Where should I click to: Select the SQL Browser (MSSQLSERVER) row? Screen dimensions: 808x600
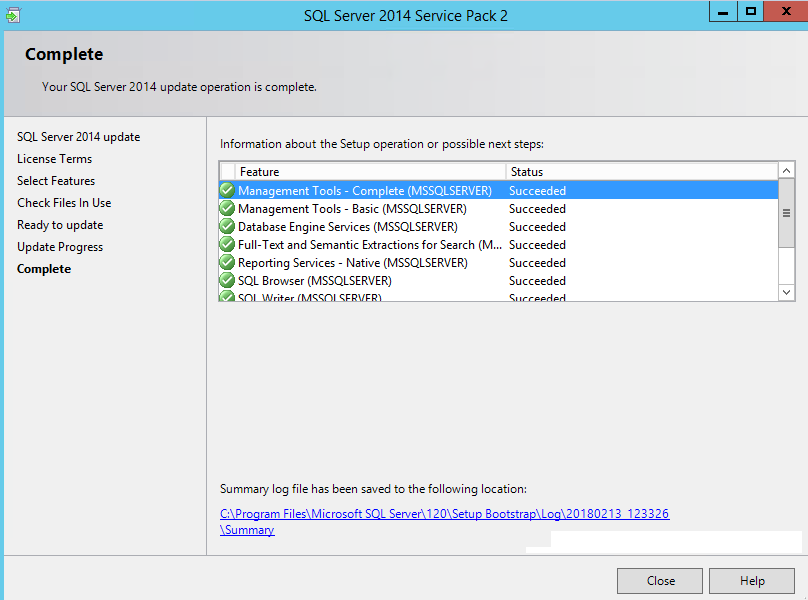tap(499, 280)
